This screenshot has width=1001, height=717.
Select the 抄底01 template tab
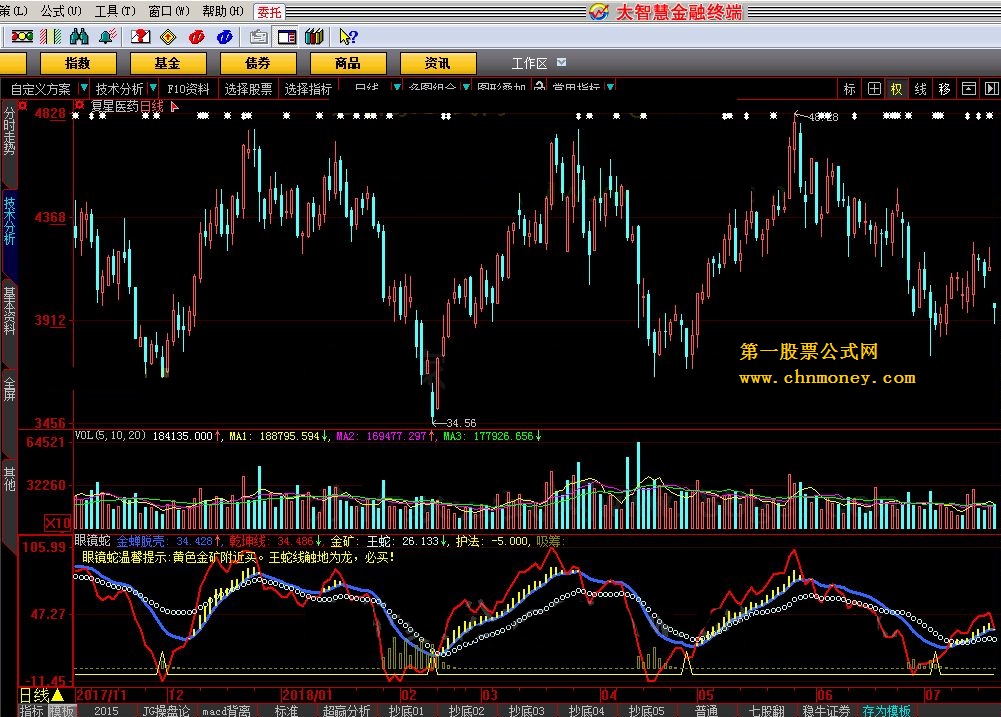coord(406,711)
